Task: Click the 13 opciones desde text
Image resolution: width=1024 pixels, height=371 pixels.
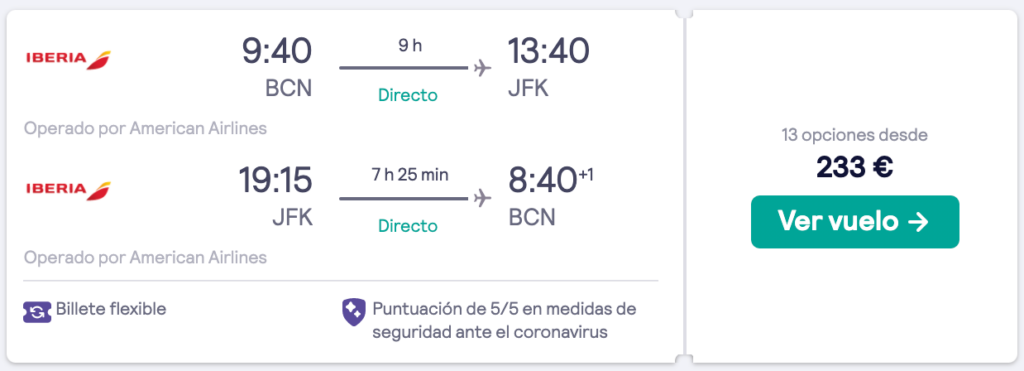Action: [855, 136]
